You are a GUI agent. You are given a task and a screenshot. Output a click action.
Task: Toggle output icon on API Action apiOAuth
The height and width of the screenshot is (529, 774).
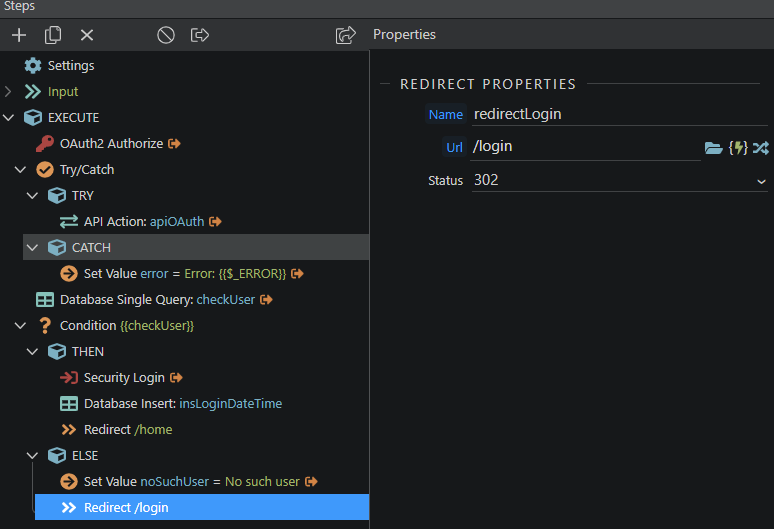coord(215,222)
